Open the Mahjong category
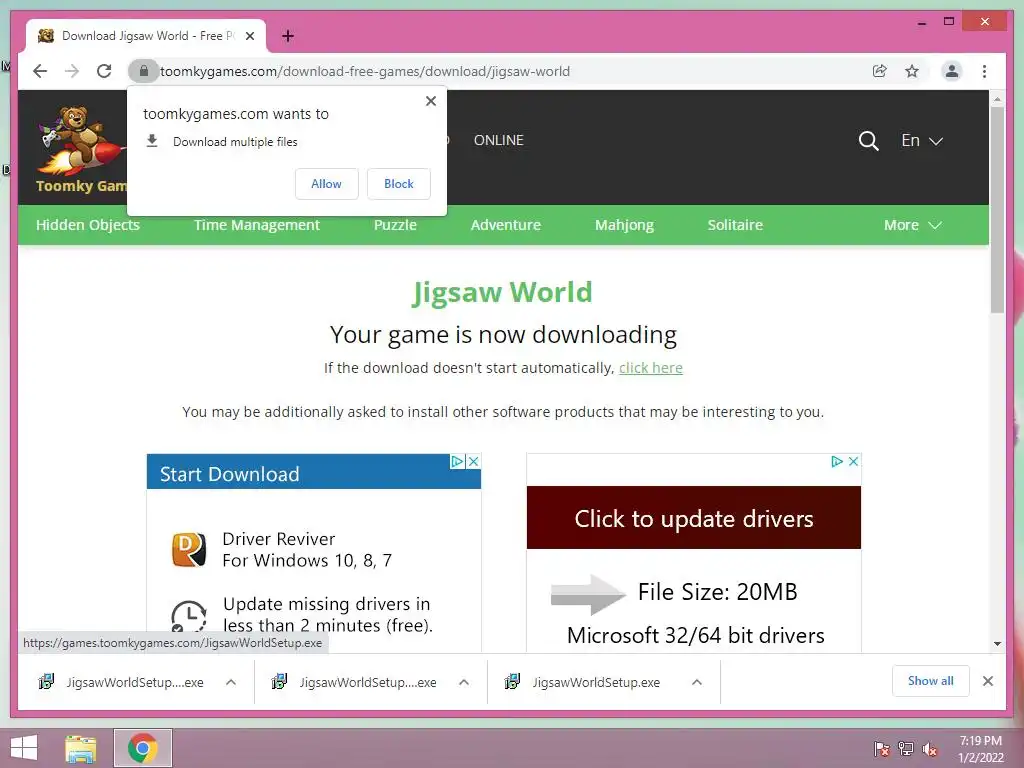This screenshot has height=768, width=1024. pos(624,225)
